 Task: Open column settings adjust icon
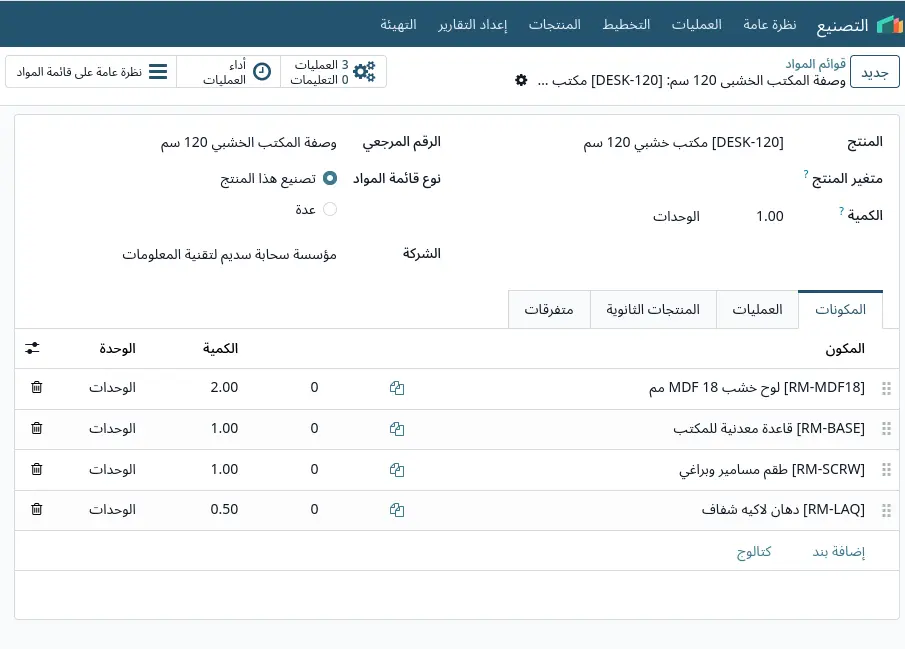coord(32,348)
